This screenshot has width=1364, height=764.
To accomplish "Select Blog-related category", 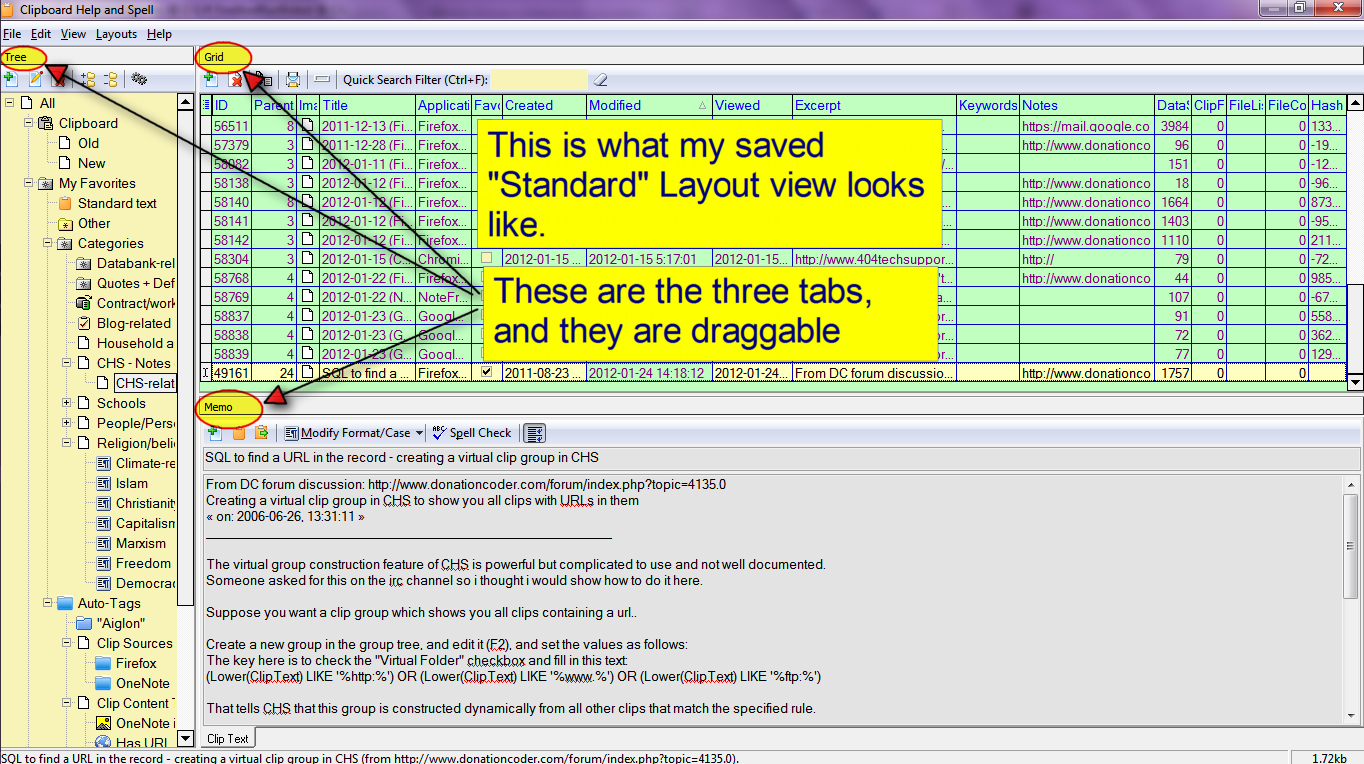I will coord(134,323).
